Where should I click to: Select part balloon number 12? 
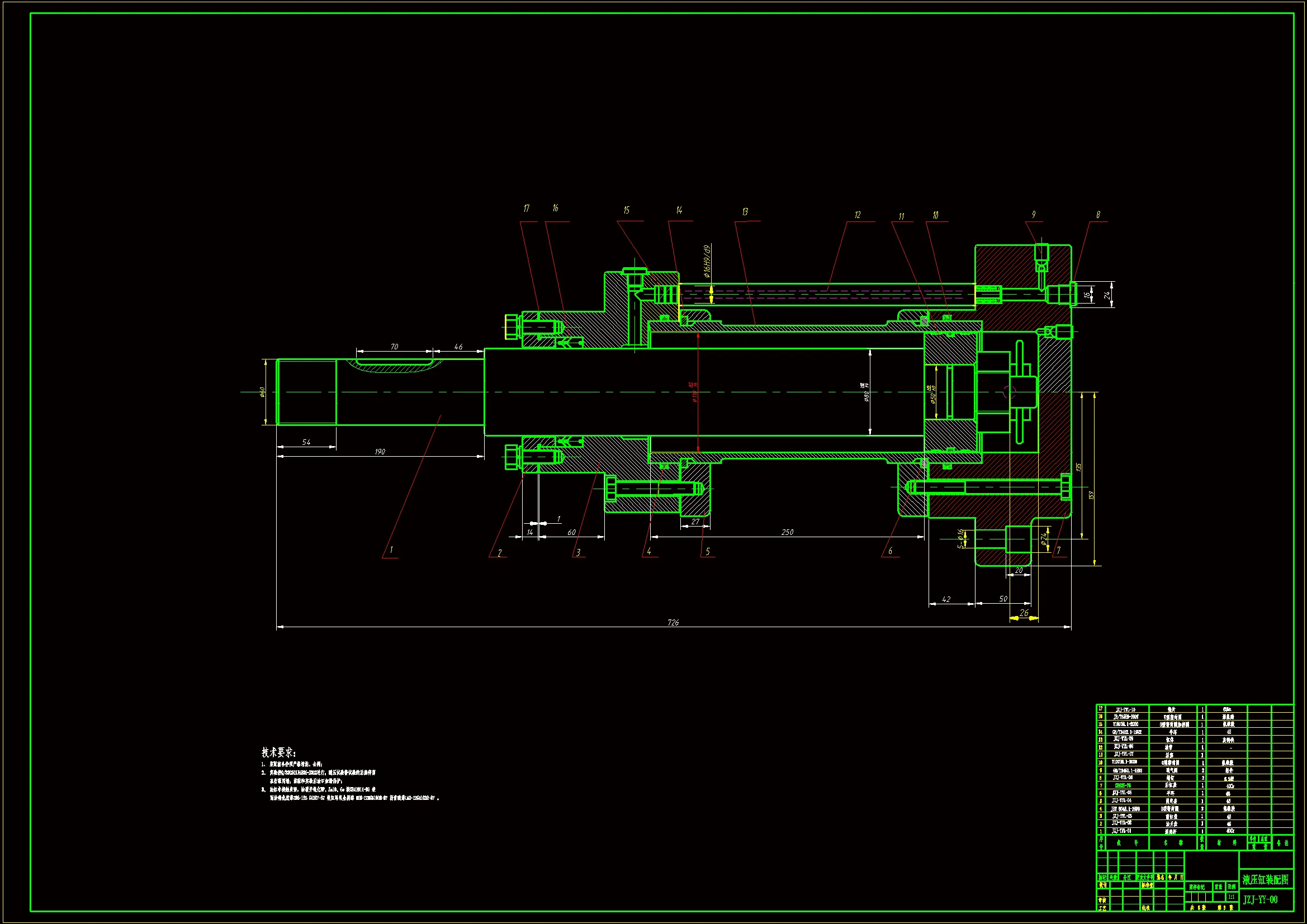click(x=858, y=215)
